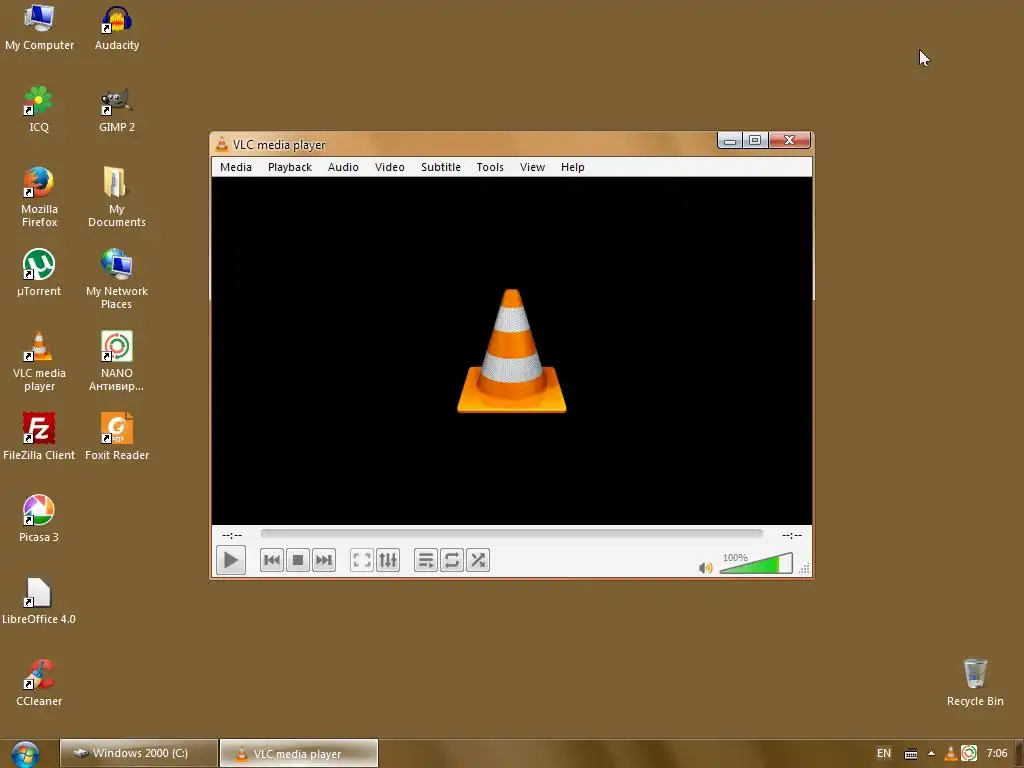Select ICQ desktop icon

[39, 110]
